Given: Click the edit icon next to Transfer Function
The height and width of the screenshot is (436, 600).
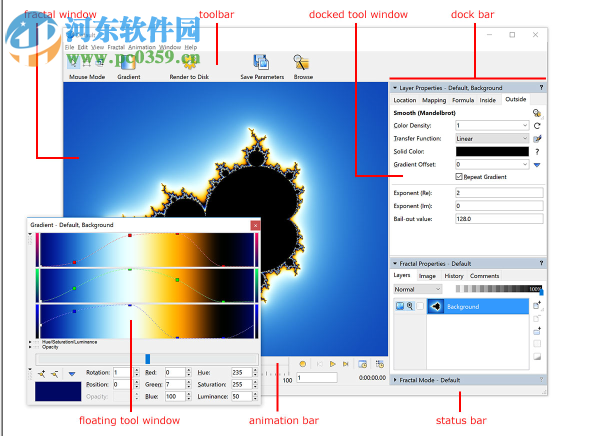Looking at the screenshot, I should 537,139.
